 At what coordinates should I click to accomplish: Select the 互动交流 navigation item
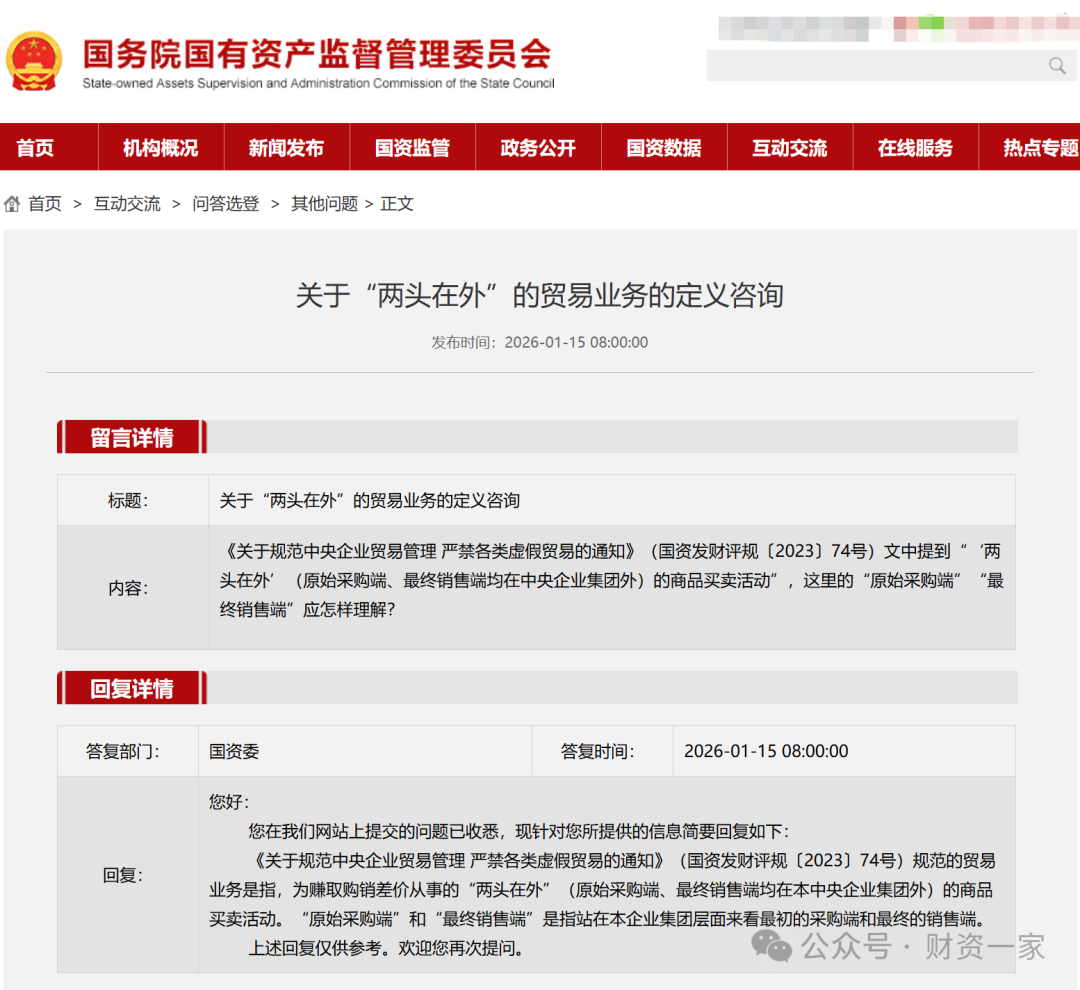tap(790, 147)
